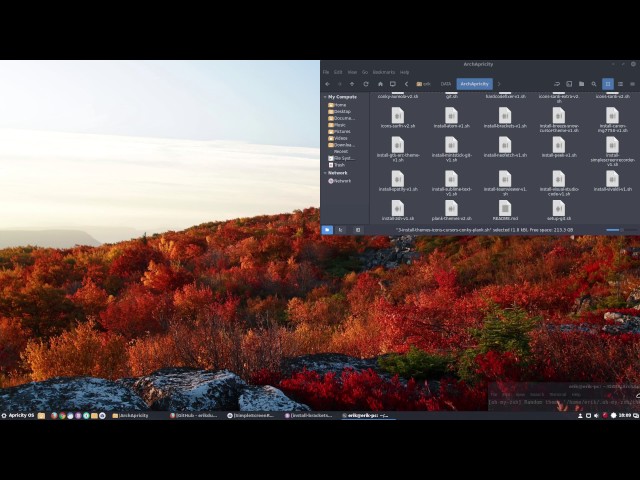Show earlier path bar entries
Screen dimensions: 640x480
tap(406, 84)
